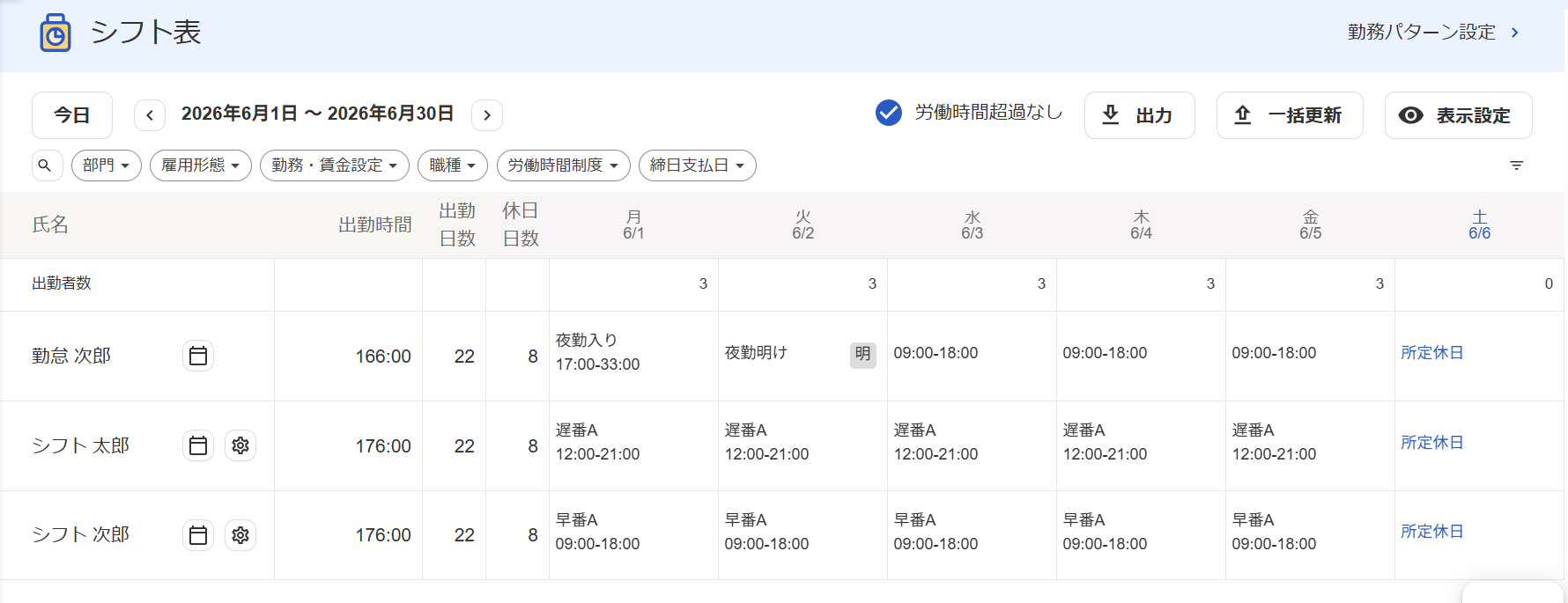1568x603 pixels.
Task: Expand the 雇用形態 filter dropdown
Action: 201,165
